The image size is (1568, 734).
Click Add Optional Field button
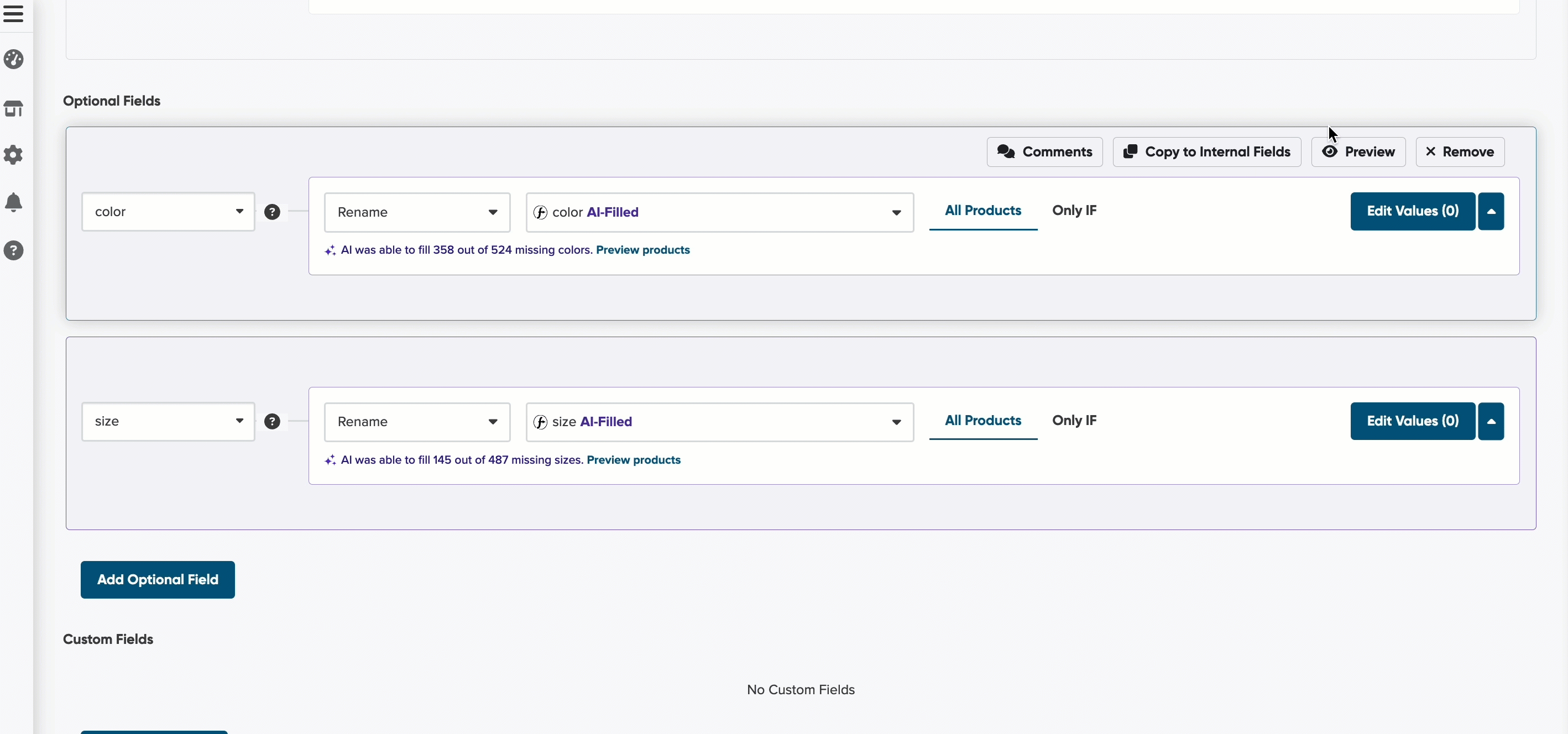158,580
